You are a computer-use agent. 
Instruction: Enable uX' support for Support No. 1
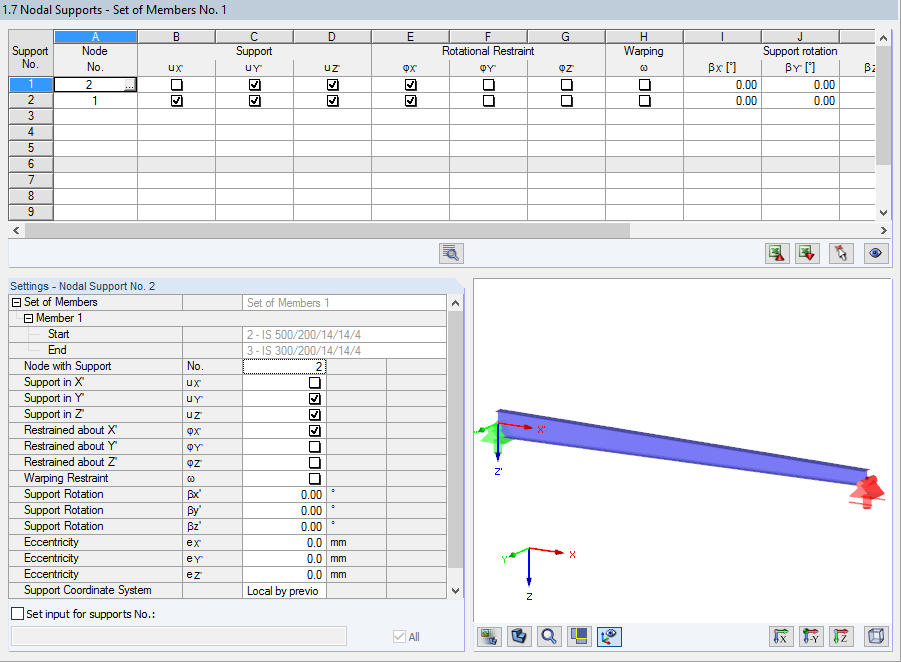[176, 84]
